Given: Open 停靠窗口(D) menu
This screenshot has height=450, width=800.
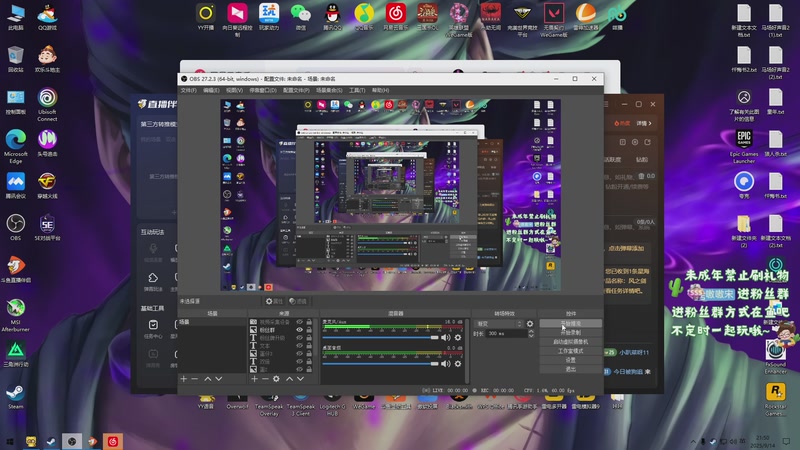Looking at the screenshot, I should [263, 90].
